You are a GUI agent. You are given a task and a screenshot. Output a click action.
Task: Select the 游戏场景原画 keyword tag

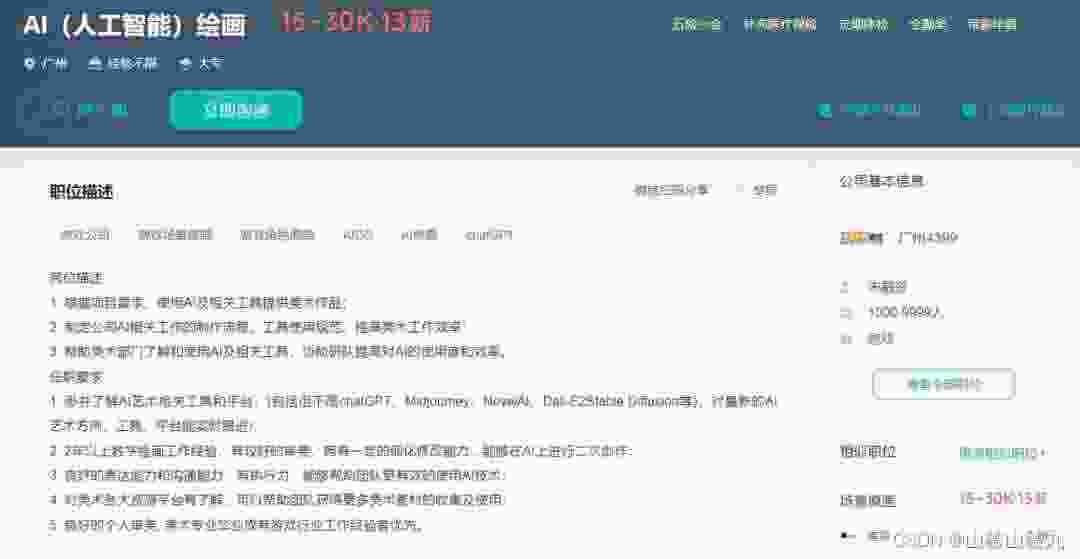(x=175, y=235)
